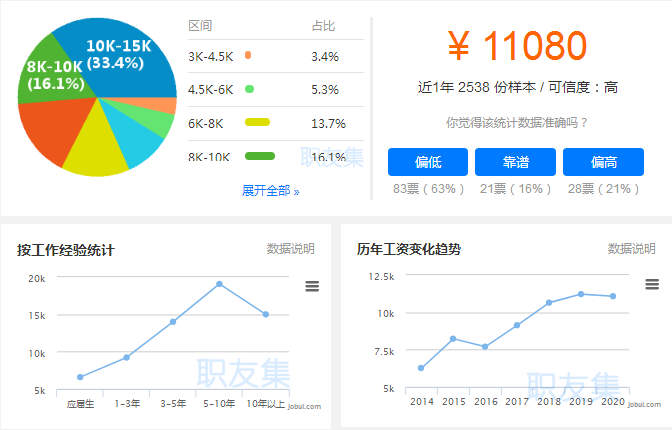Click the 2019 salary data point
Viewport: 672px width, 430px height.
pos(581,294)
